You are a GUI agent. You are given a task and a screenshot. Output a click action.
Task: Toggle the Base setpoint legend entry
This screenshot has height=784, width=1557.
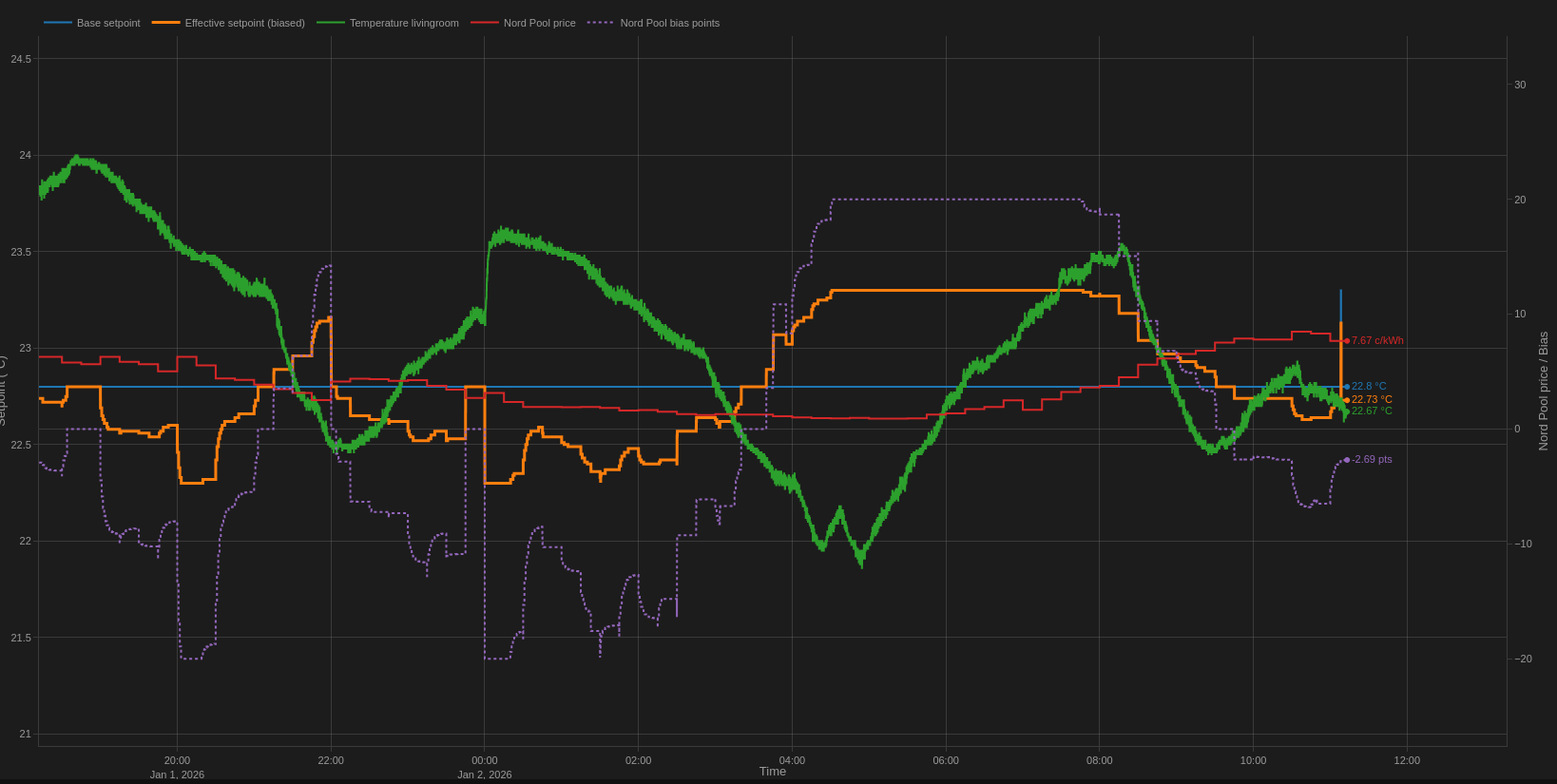(108, 23)
